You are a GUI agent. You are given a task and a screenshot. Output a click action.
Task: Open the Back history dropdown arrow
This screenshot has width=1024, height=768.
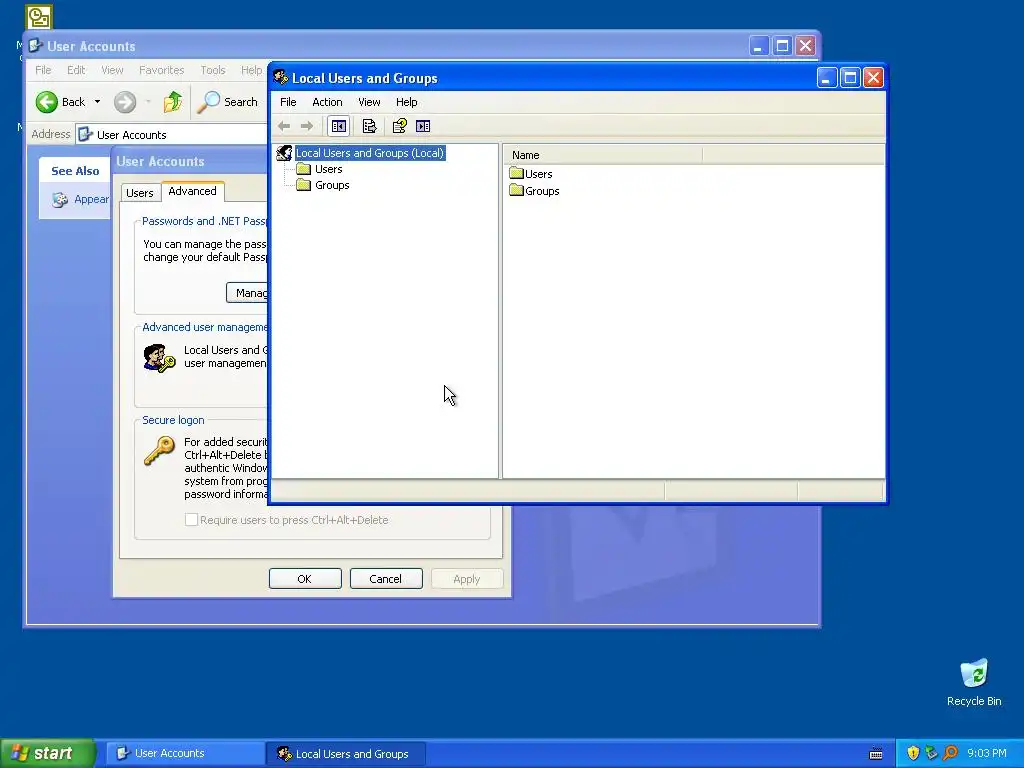pyautogui.click(x=97, y=102)
